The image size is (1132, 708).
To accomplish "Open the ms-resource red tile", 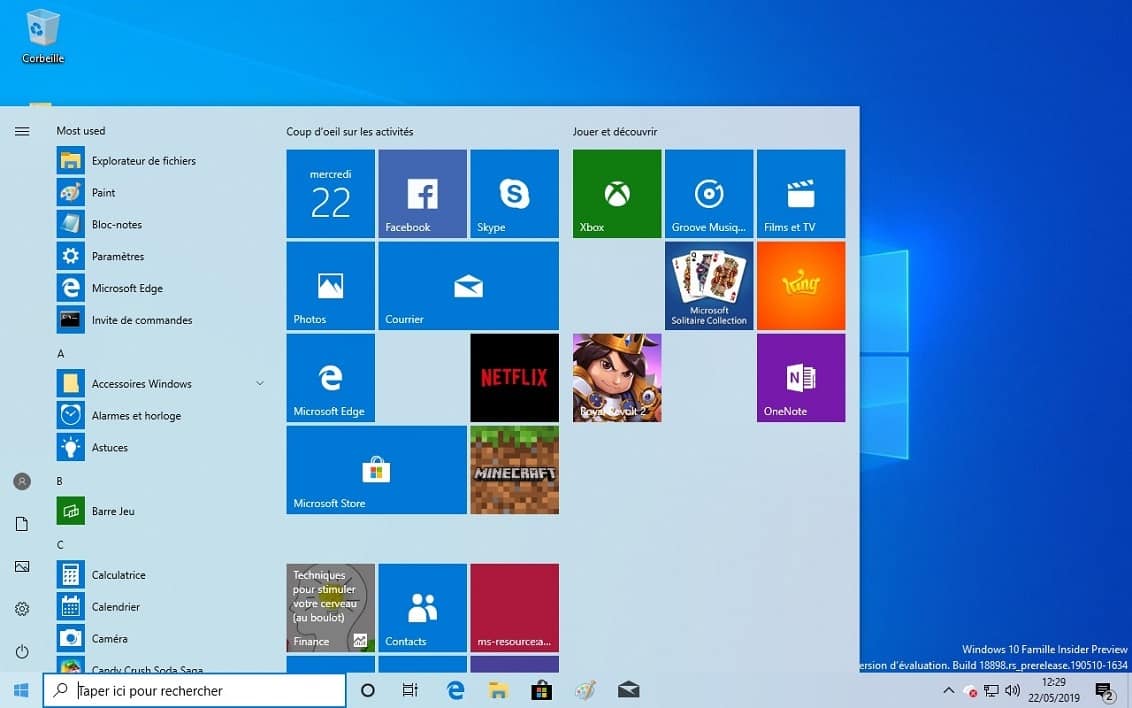I will pos(514,608).
